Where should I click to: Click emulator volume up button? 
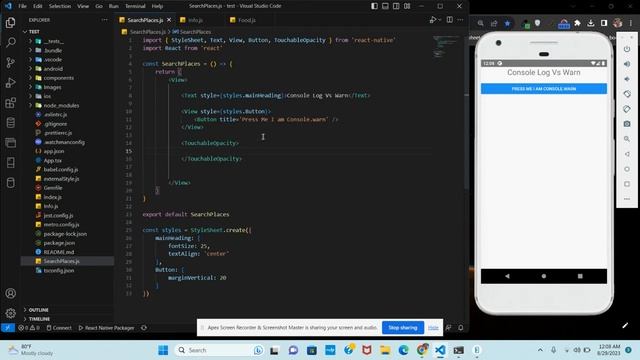point(627,64)
